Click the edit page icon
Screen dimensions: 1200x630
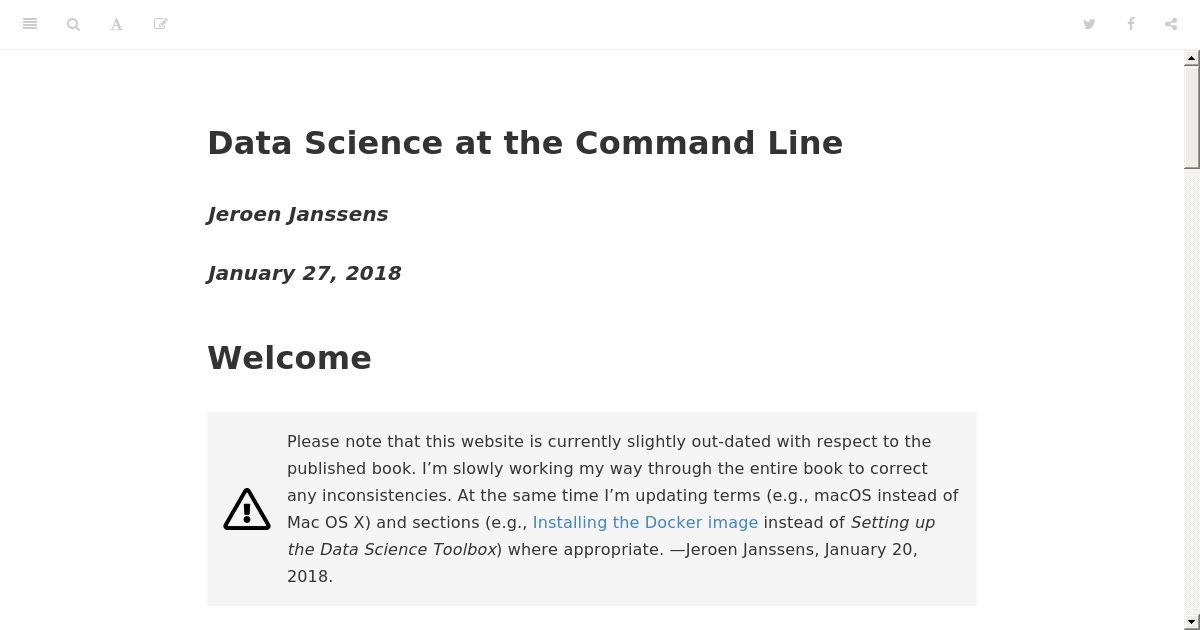[160, 24]
